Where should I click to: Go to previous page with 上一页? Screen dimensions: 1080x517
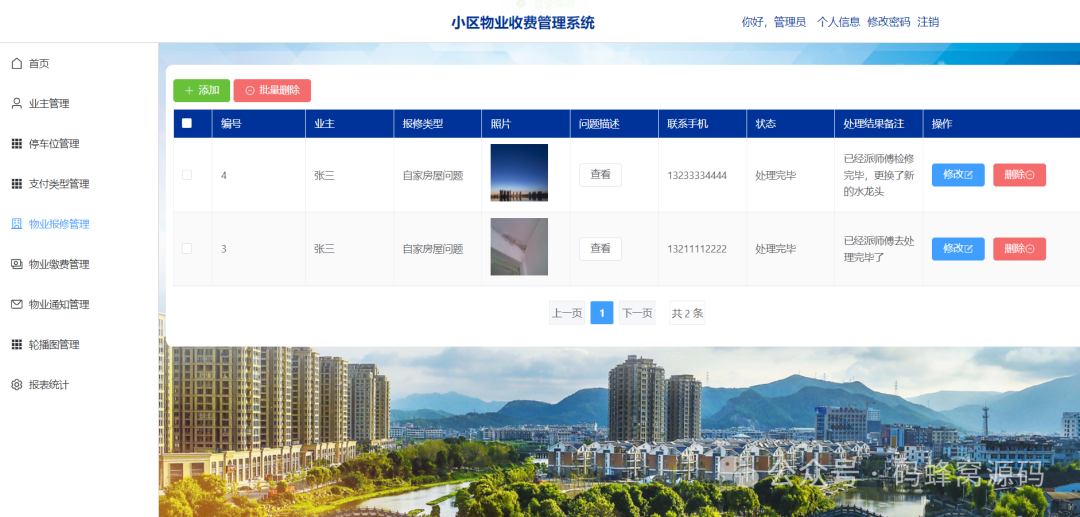(567, 313)
